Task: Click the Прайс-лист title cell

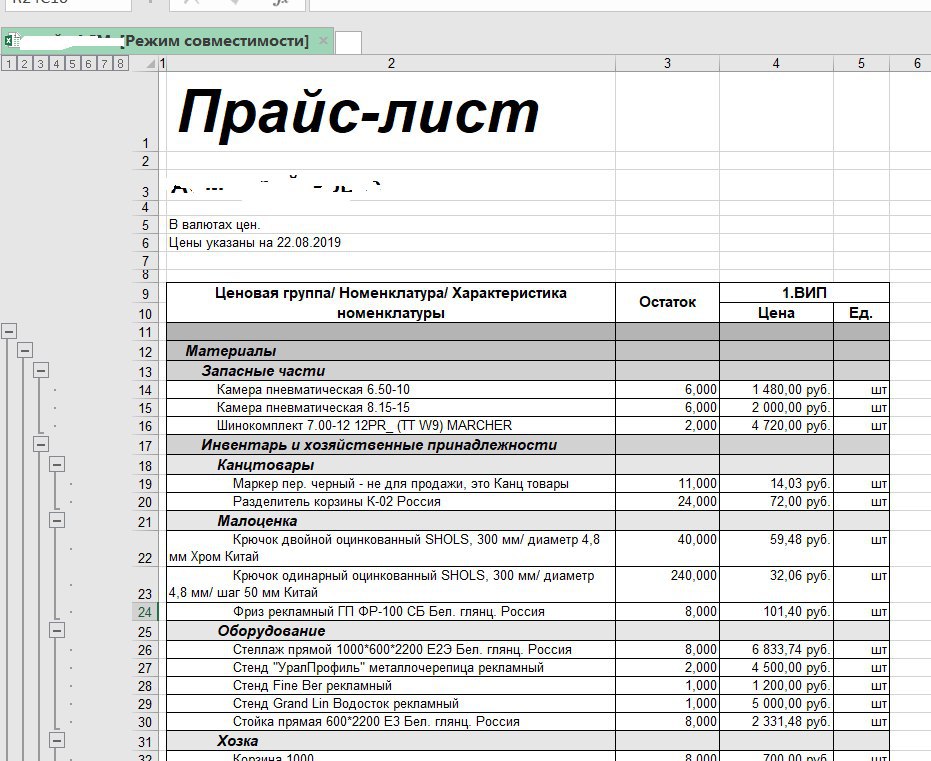Action: pos(391,112)
